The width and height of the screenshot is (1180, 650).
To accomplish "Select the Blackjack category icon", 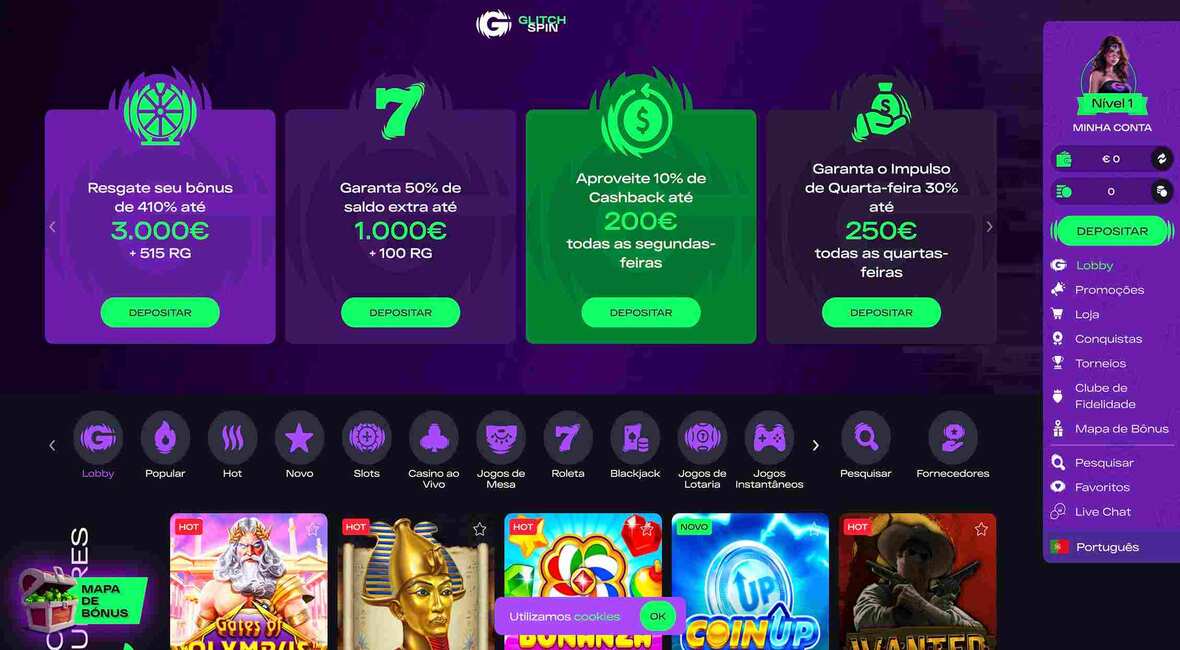I will 635,437.
